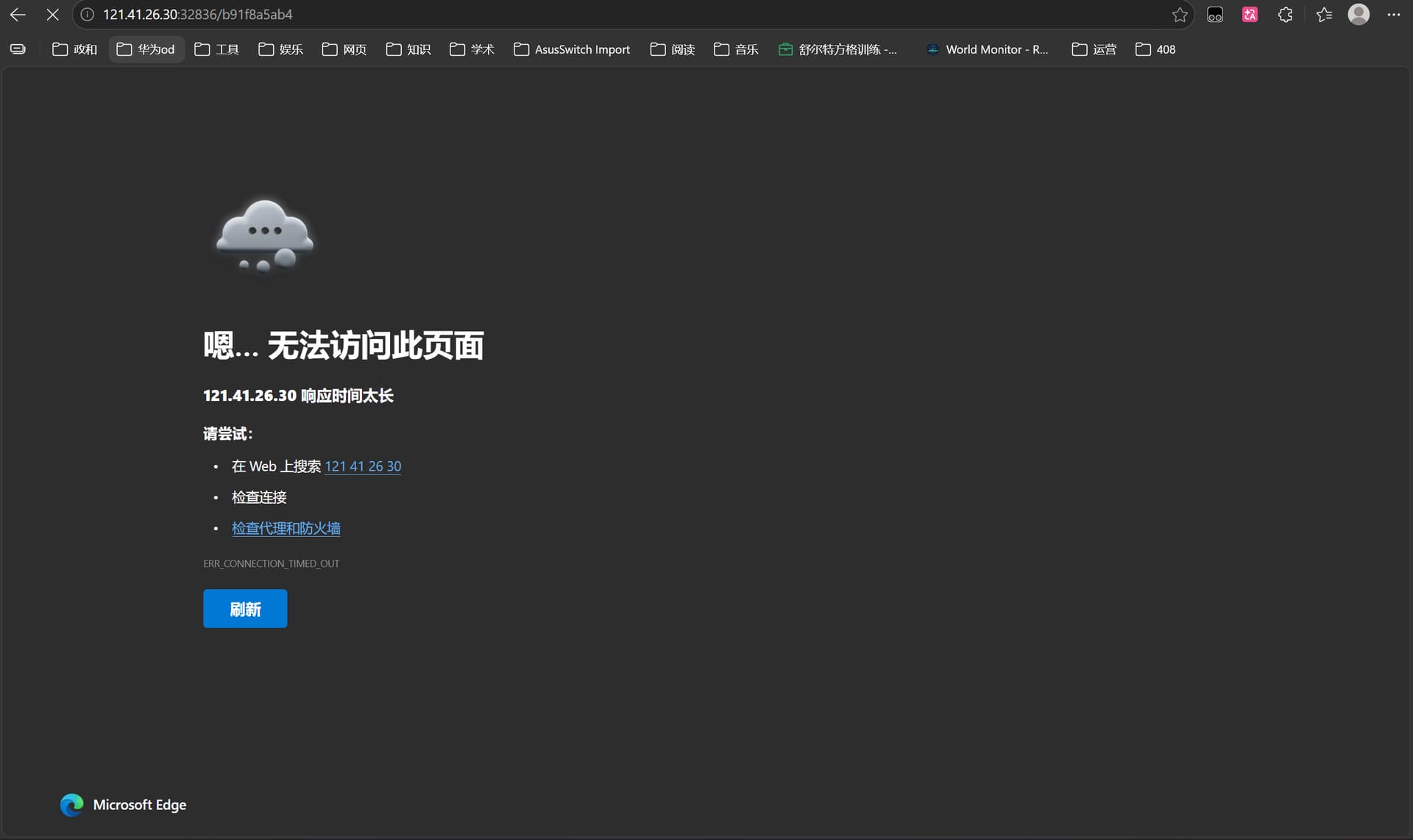Open the mask-shaped extension icon
This screenshot has width=1413, height=840.
(1215, 15)
